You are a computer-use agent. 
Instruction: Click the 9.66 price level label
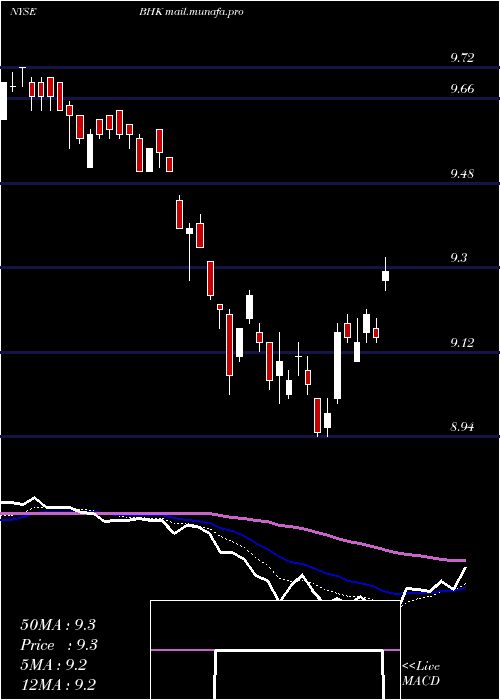(x=462, y=88)
